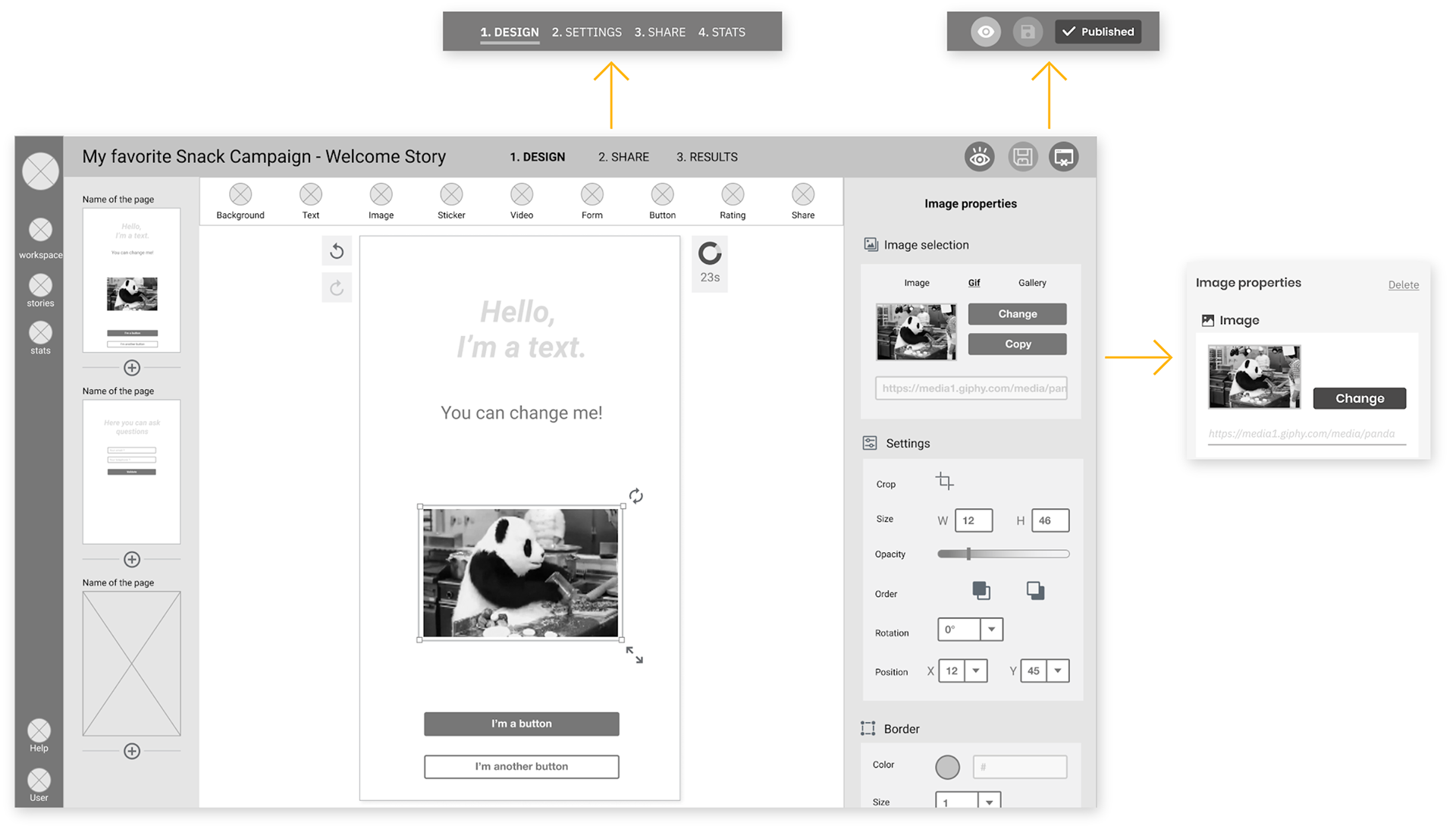The width and height of the screenshot is (1456, 826).
Task: Select the second page thumbnail
Action: [131, 472]
